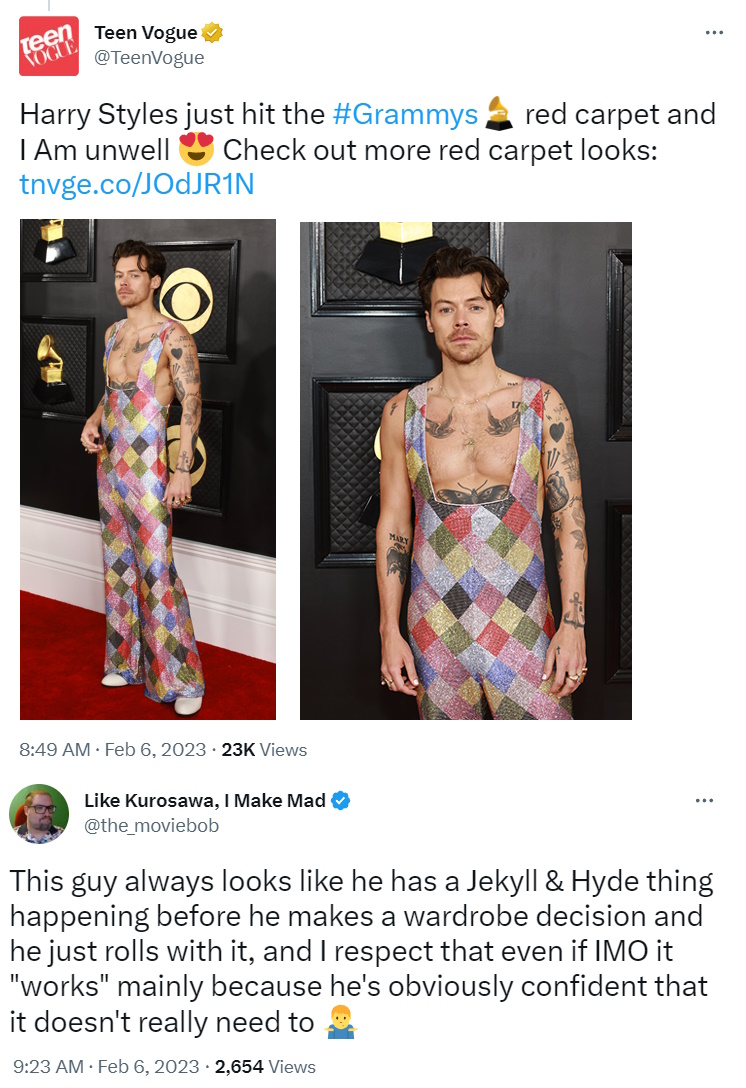Open the_moviebob tweet more options menu
Screen dimensions: 746x1088
pyautogui.click(x=704, y=801)
